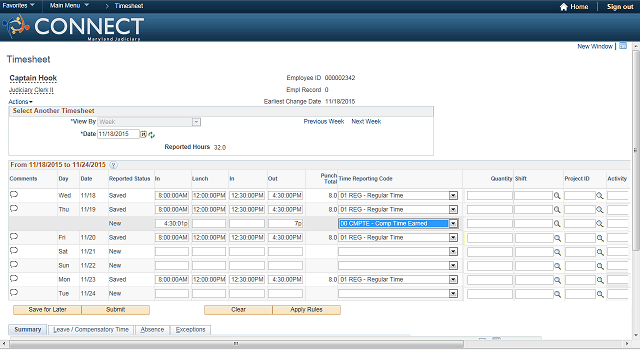Screen dimensions: 640x360
Task: Look up Shift for the Thu 11/19 row
Action: [557, 210]
